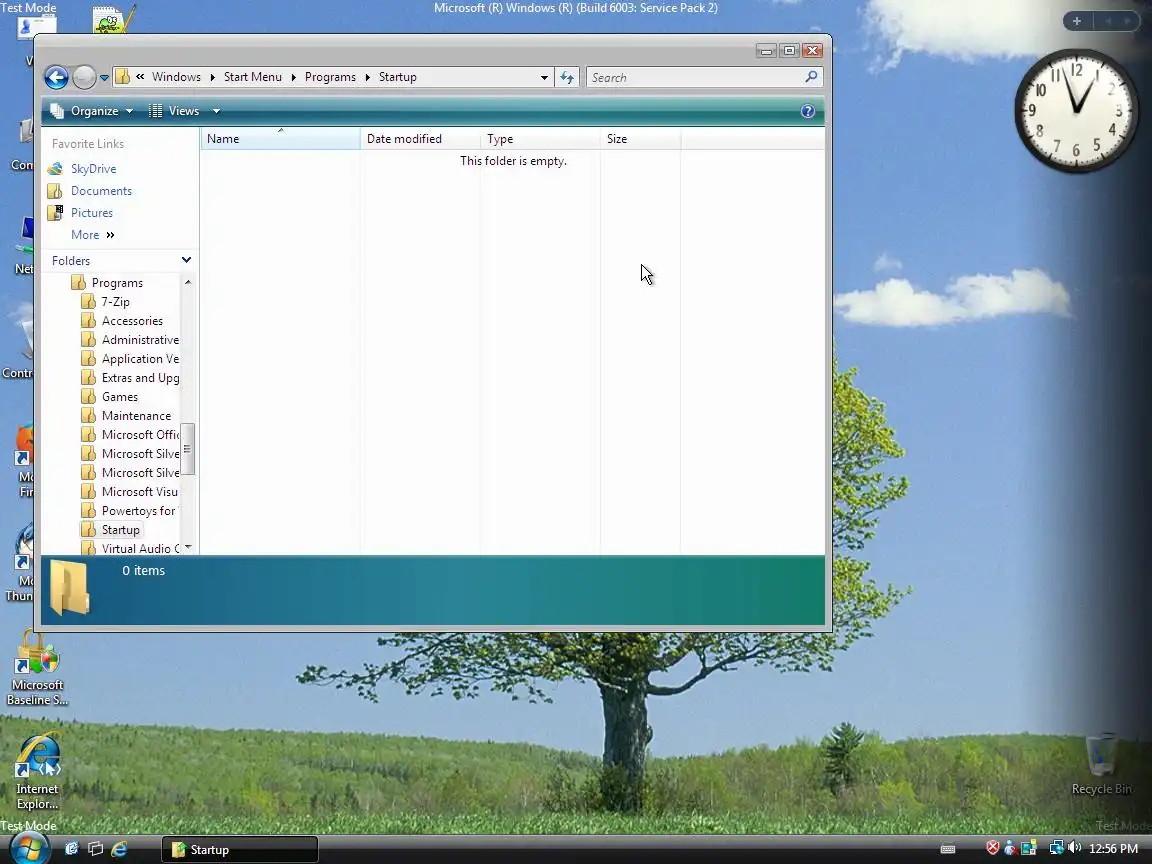Click the keyboard icon in the taskbar
1152x864 pixels.
tap(948, 849)
